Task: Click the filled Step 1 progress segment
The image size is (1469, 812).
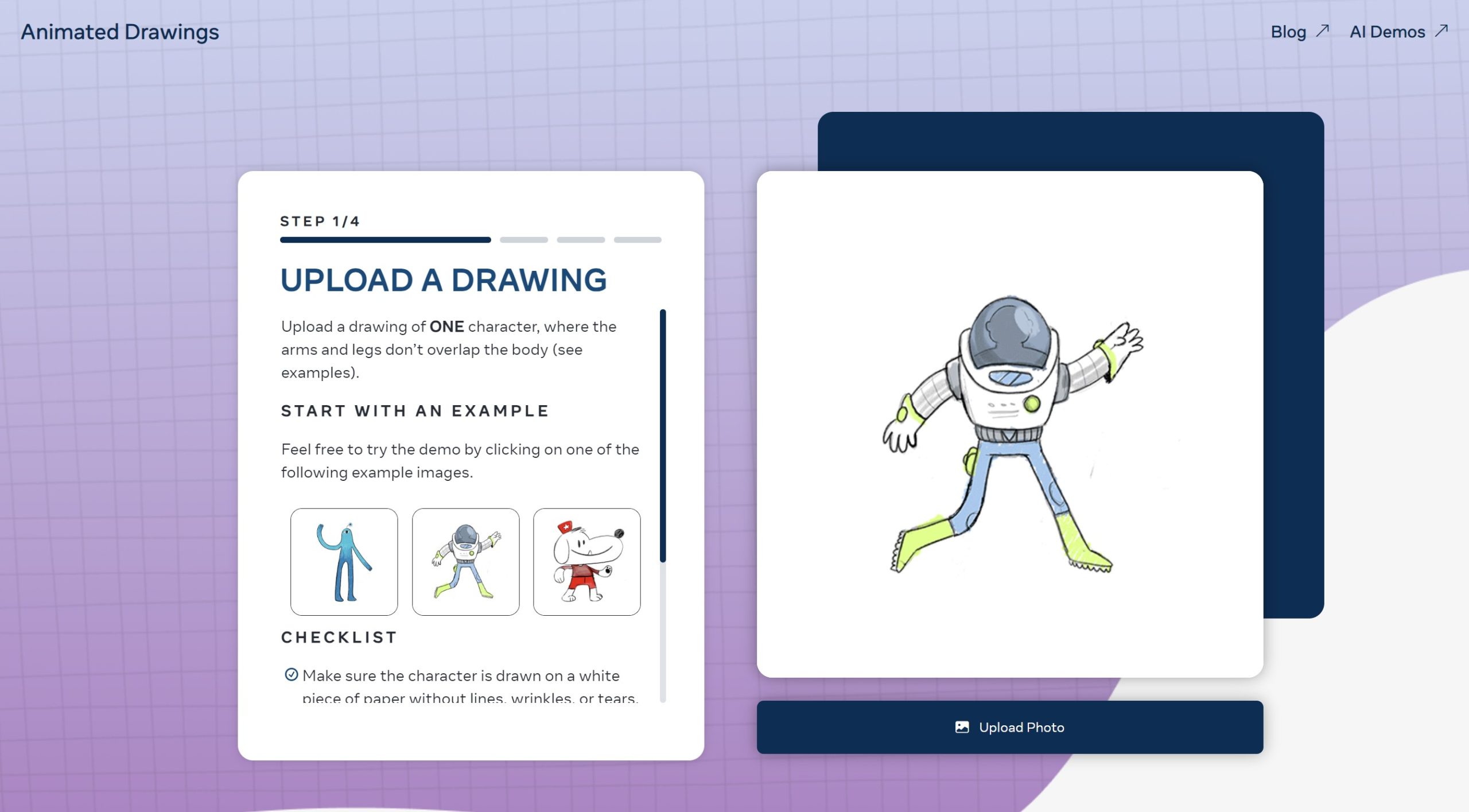Action: pyautogui.click(x=384, y=240)
